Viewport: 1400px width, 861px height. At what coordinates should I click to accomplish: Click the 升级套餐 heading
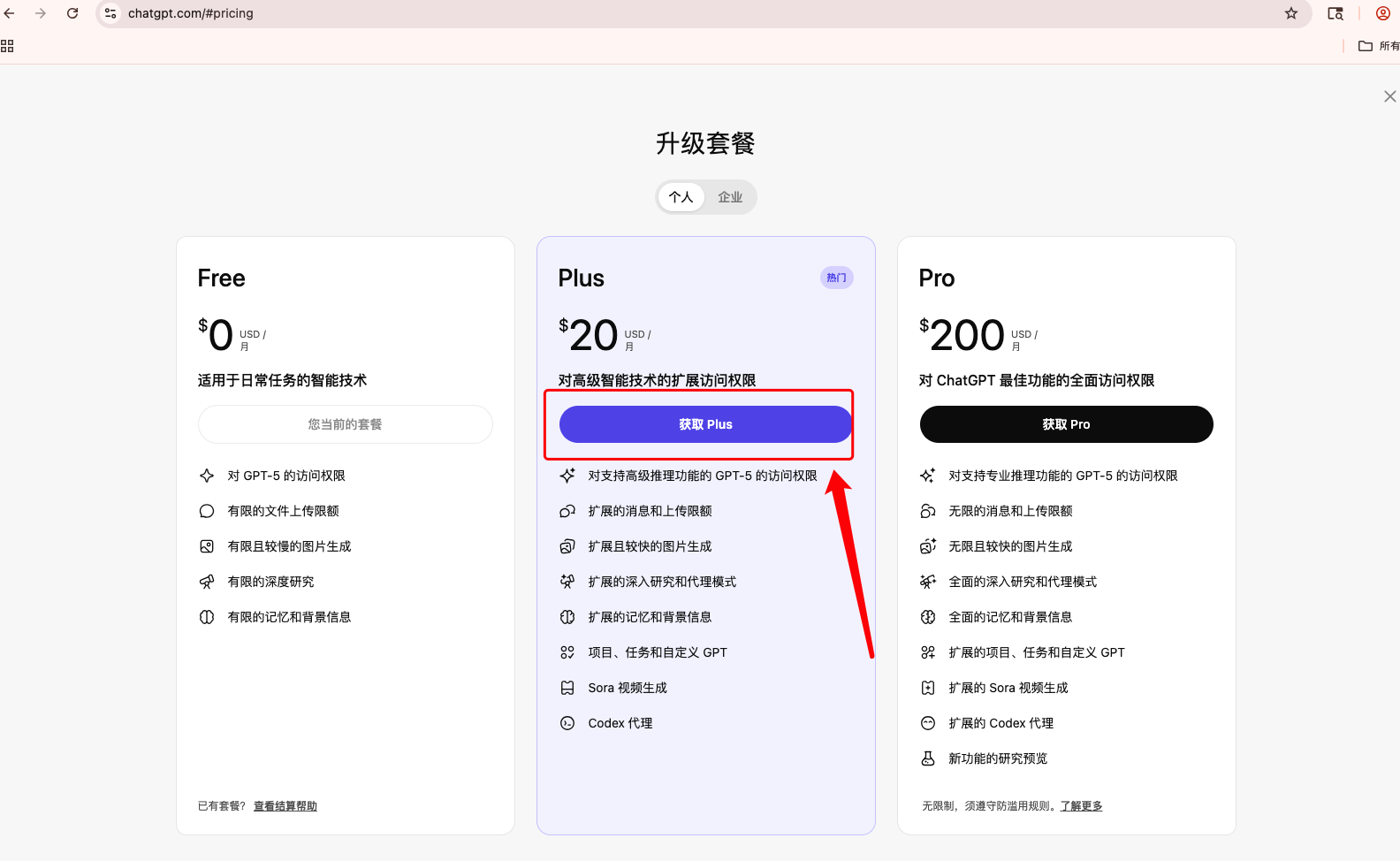tap(705, 143)
